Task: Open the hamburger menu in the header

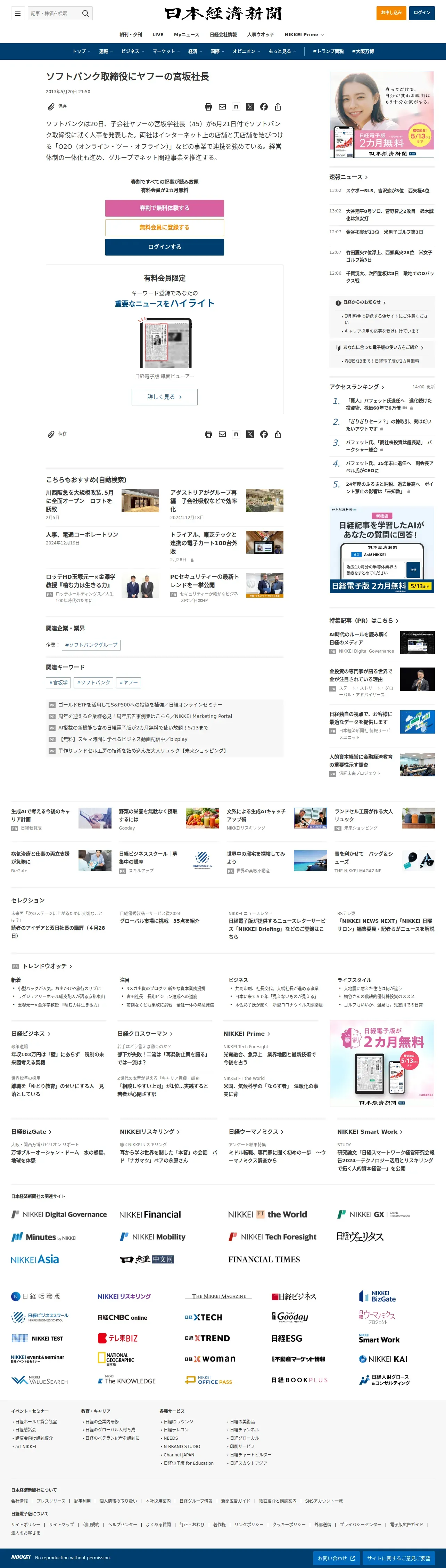Action: [x=18, y=13]
